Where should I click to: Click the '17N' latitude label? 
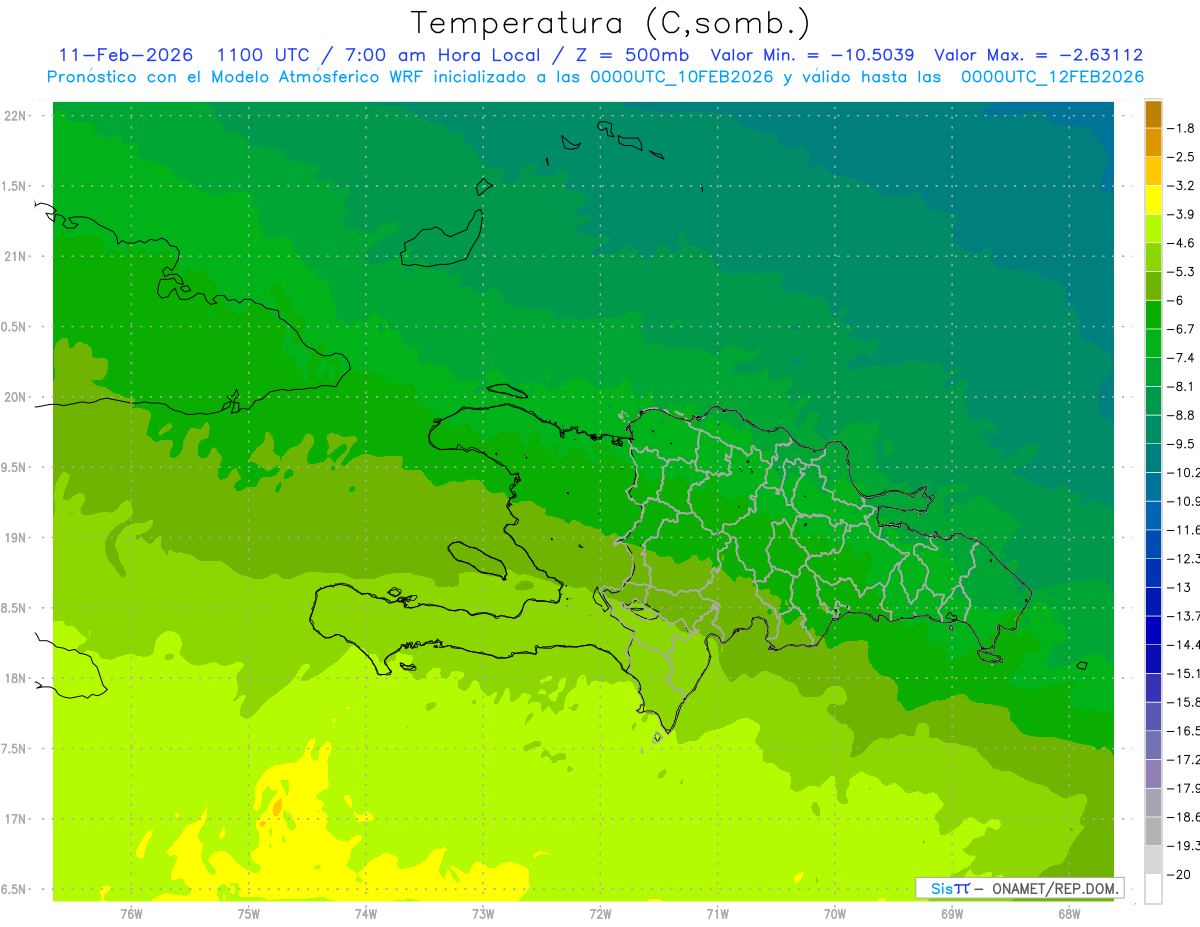click(x=16, y=819)
